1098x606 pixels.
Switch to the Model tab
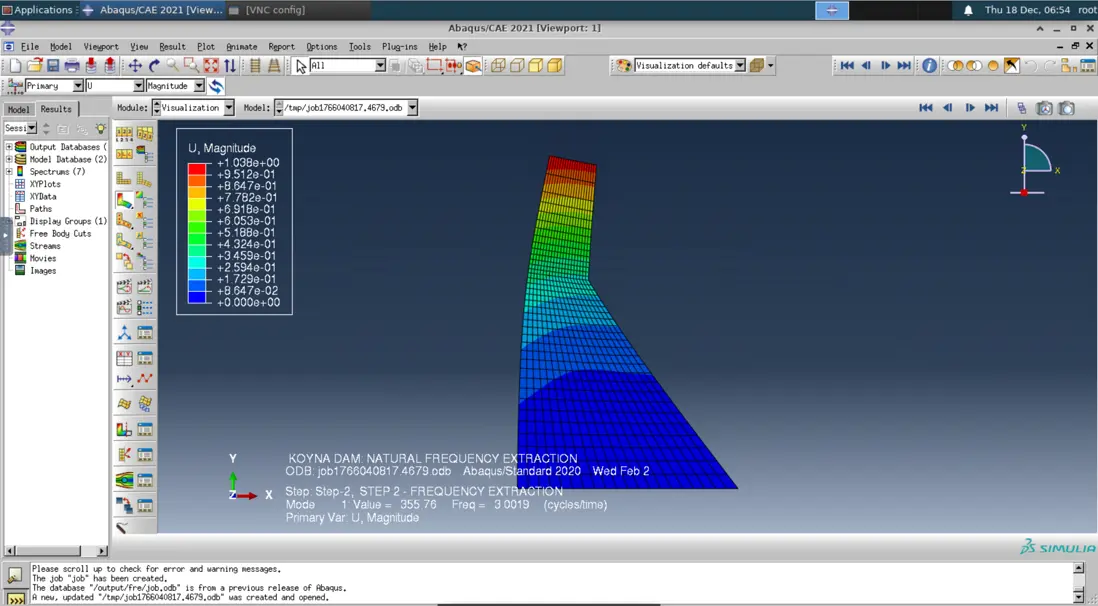pyautogui.click(x=18, y=109)
